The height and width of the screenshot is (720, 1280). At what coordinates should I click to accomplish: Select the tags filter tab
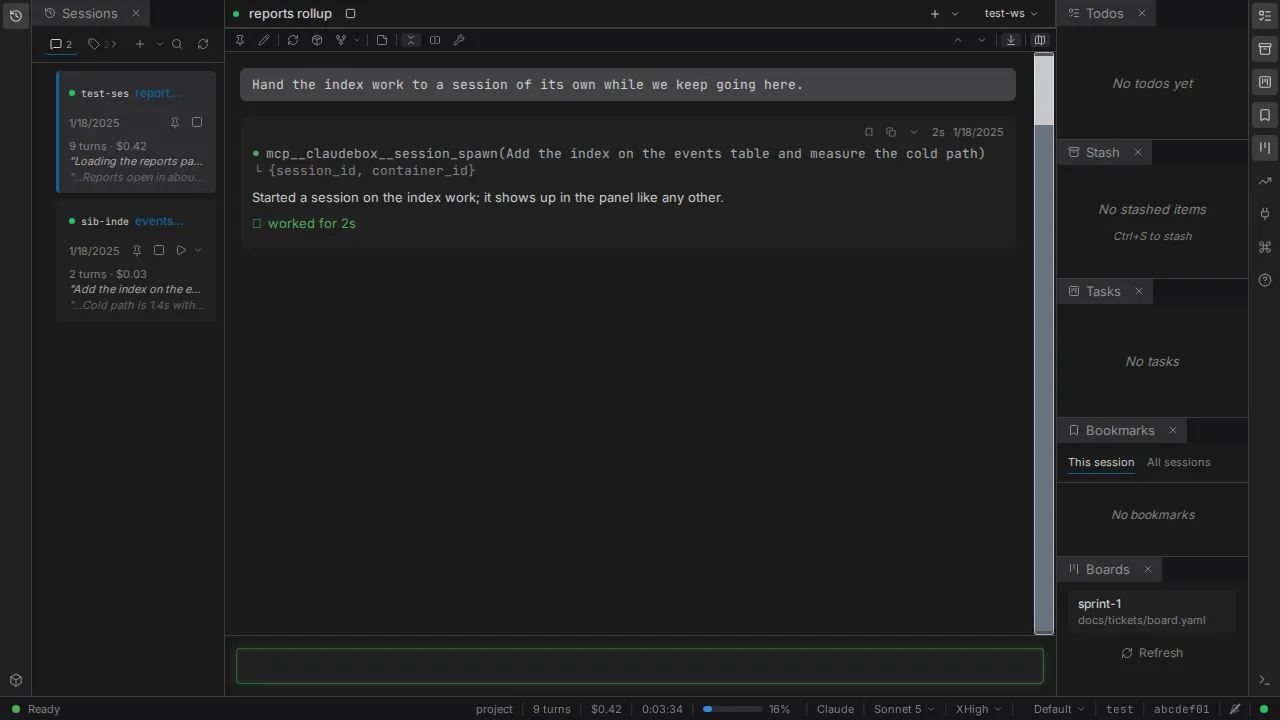tap(102, 44)
